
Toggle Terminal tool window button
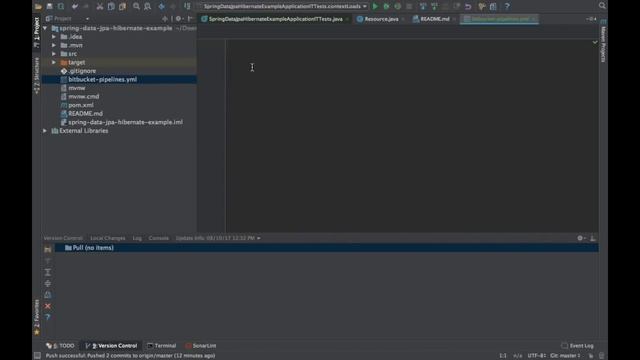click(x=161, y=346)
